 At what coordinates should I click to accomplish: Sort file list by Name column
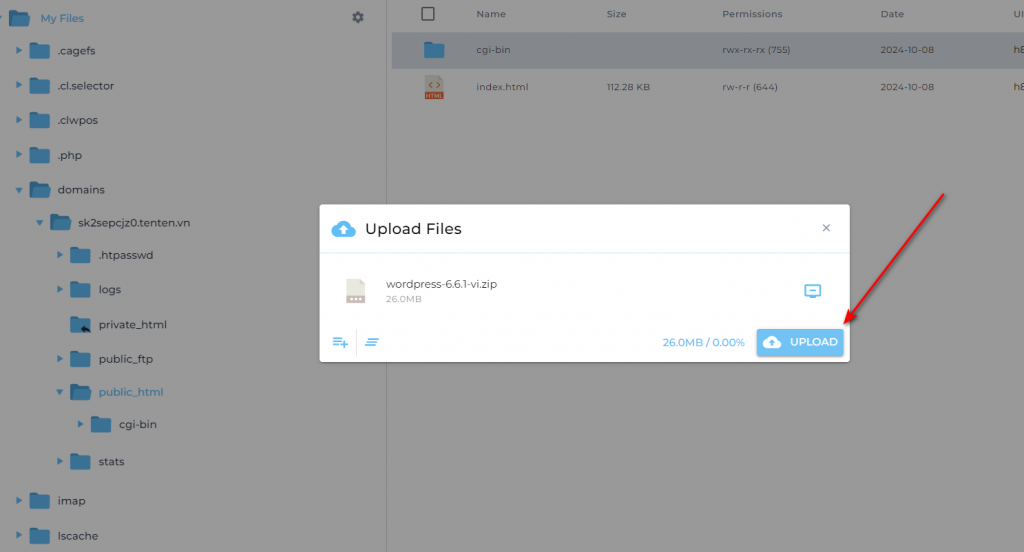click(491, 14)
